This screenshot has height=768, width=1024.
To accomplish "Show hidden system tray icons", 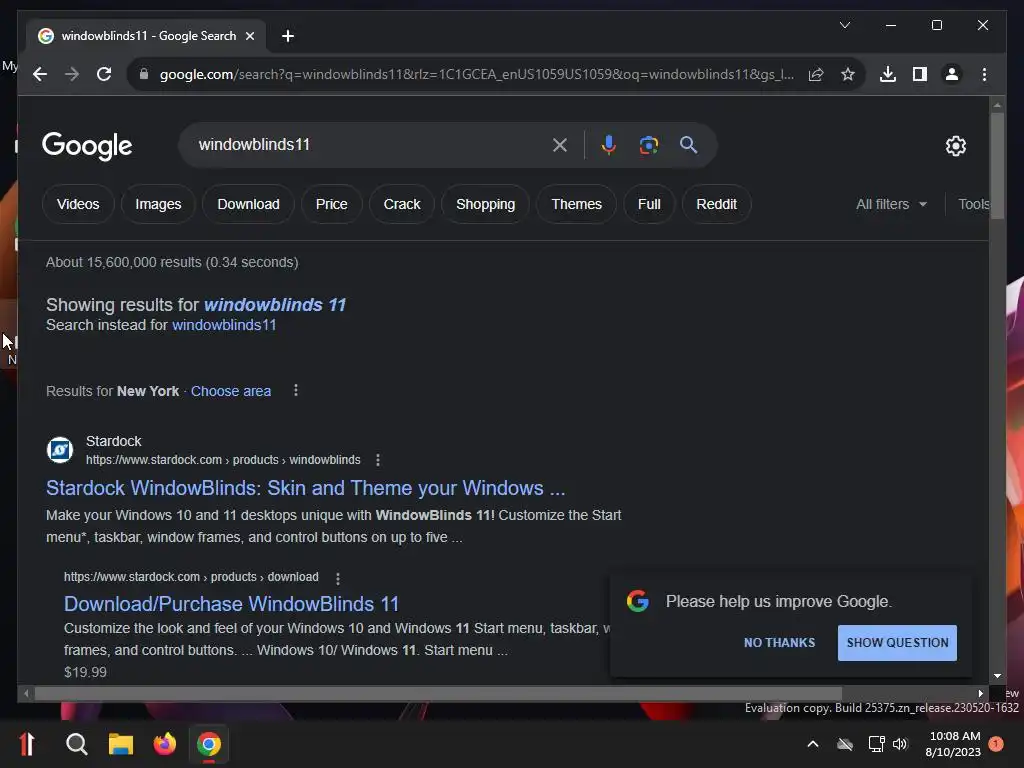I will [813, 744].
